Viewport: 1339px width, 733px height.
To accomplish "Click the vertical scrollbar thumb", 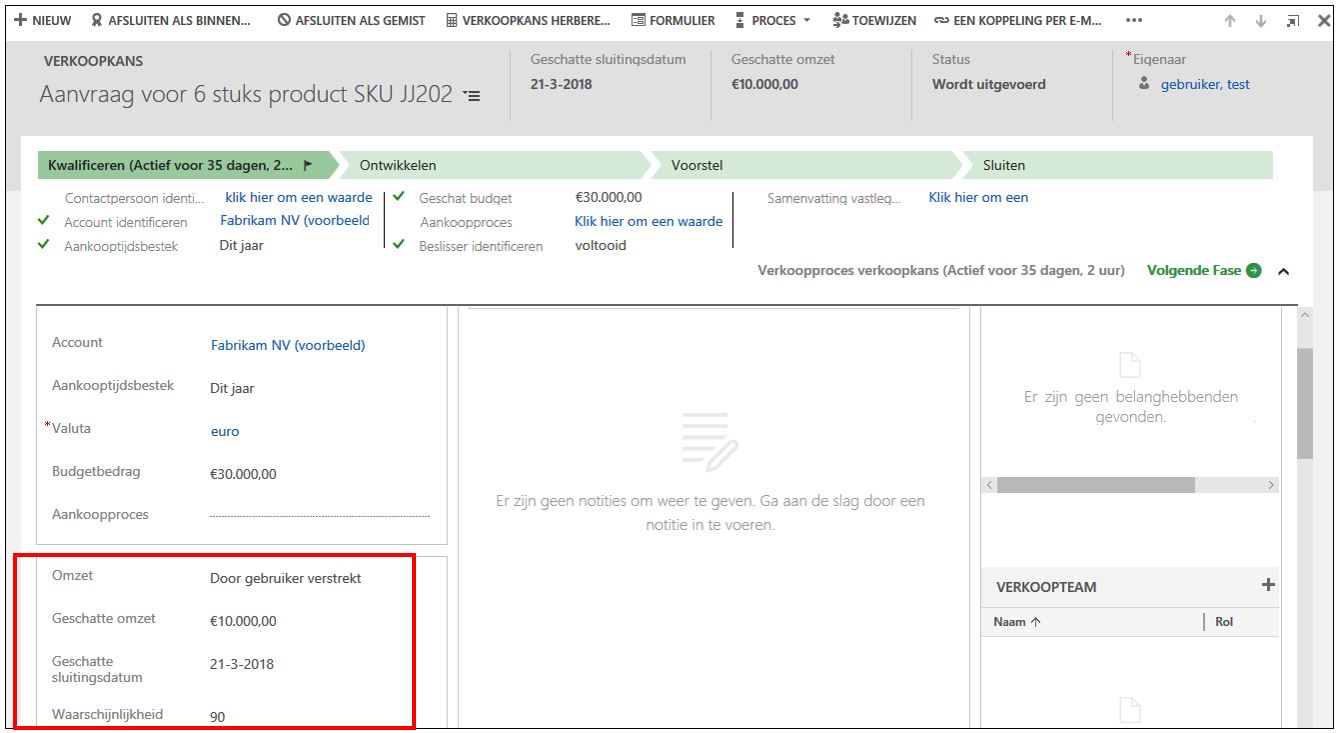I will click(x=1305, y=403).
